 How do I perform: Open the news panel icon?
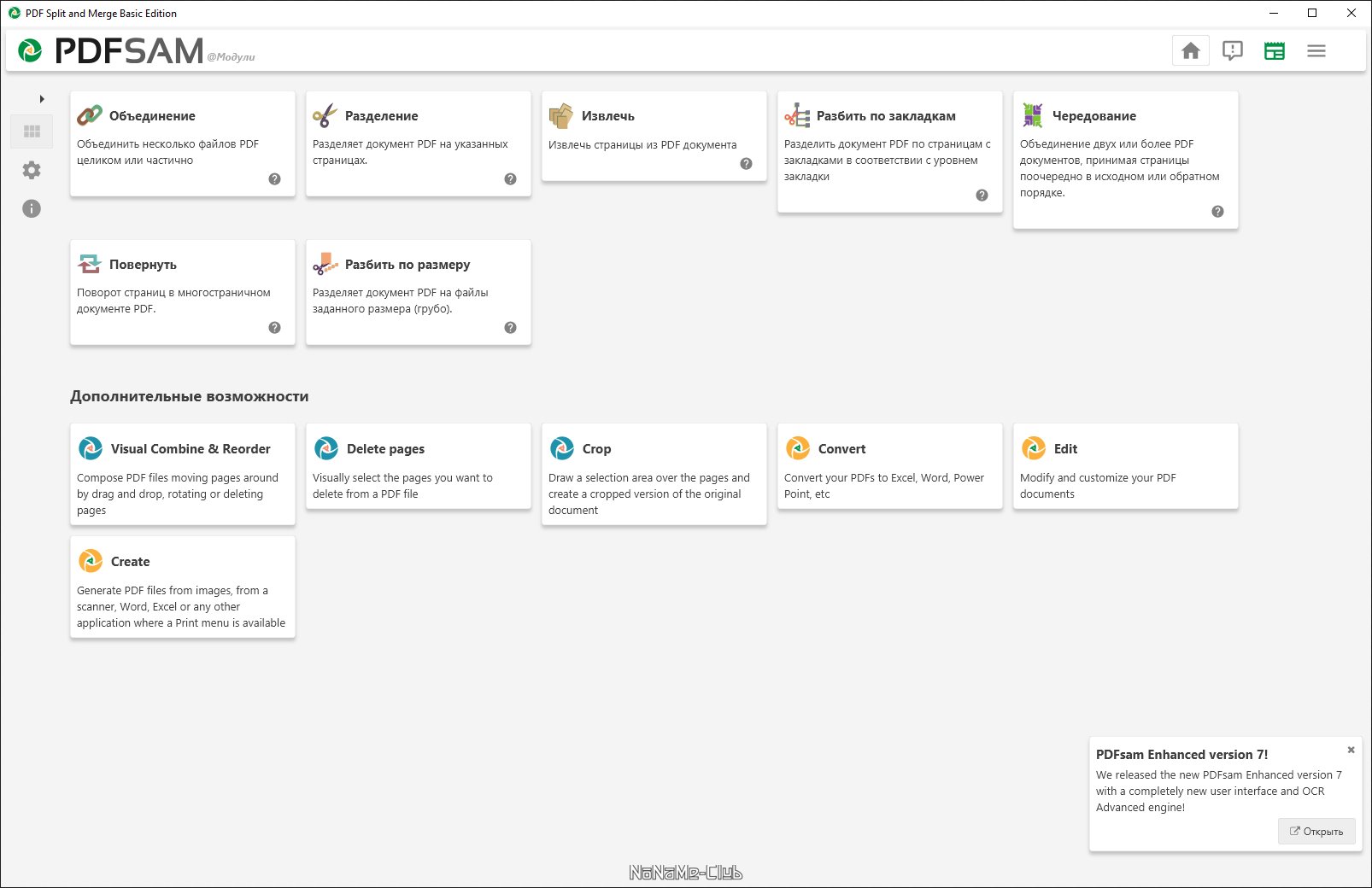point(1274,51)
